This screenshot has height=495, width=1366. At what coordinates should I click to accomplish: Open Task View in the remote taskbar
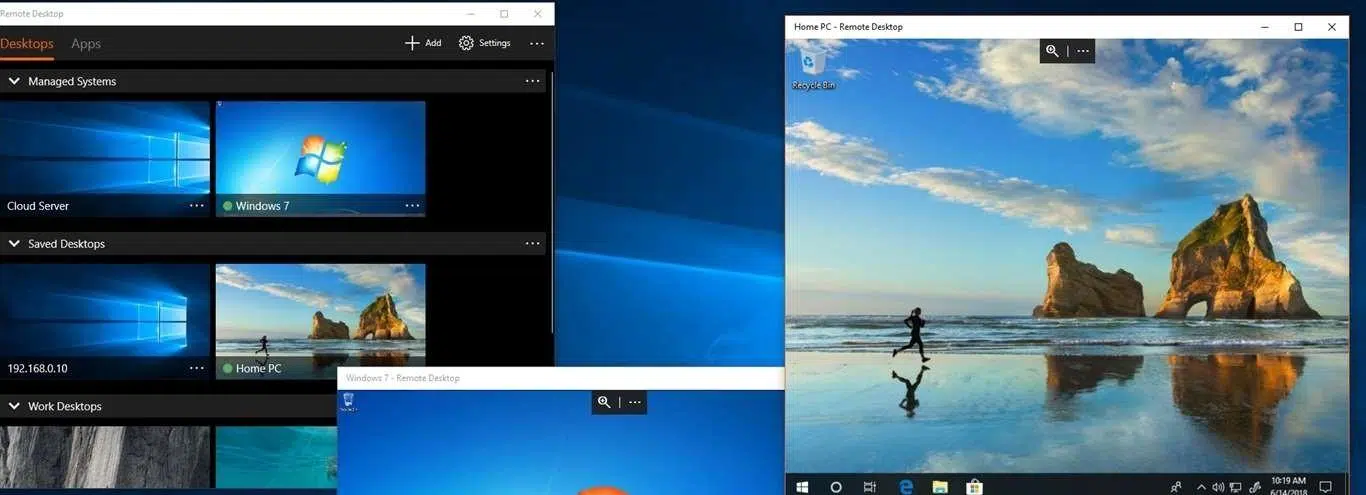click(x=870, y=487)
